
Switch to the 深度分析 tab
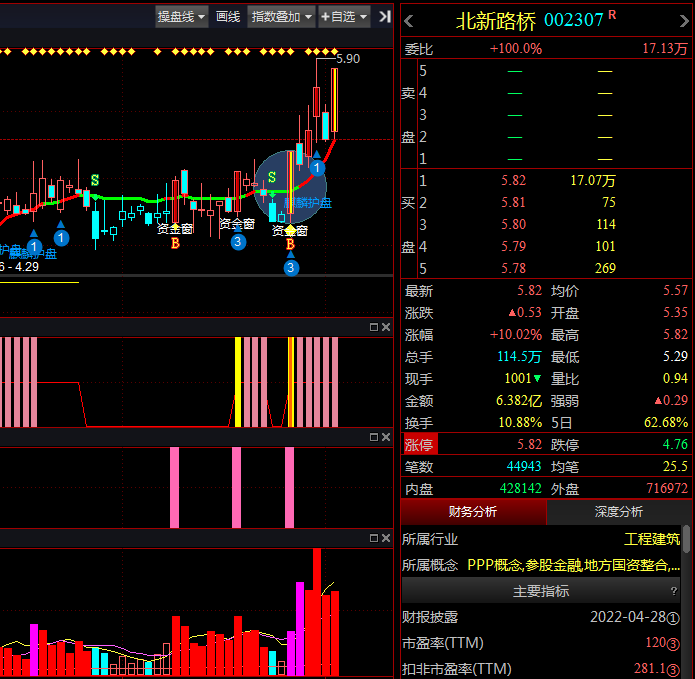(619, 512)
